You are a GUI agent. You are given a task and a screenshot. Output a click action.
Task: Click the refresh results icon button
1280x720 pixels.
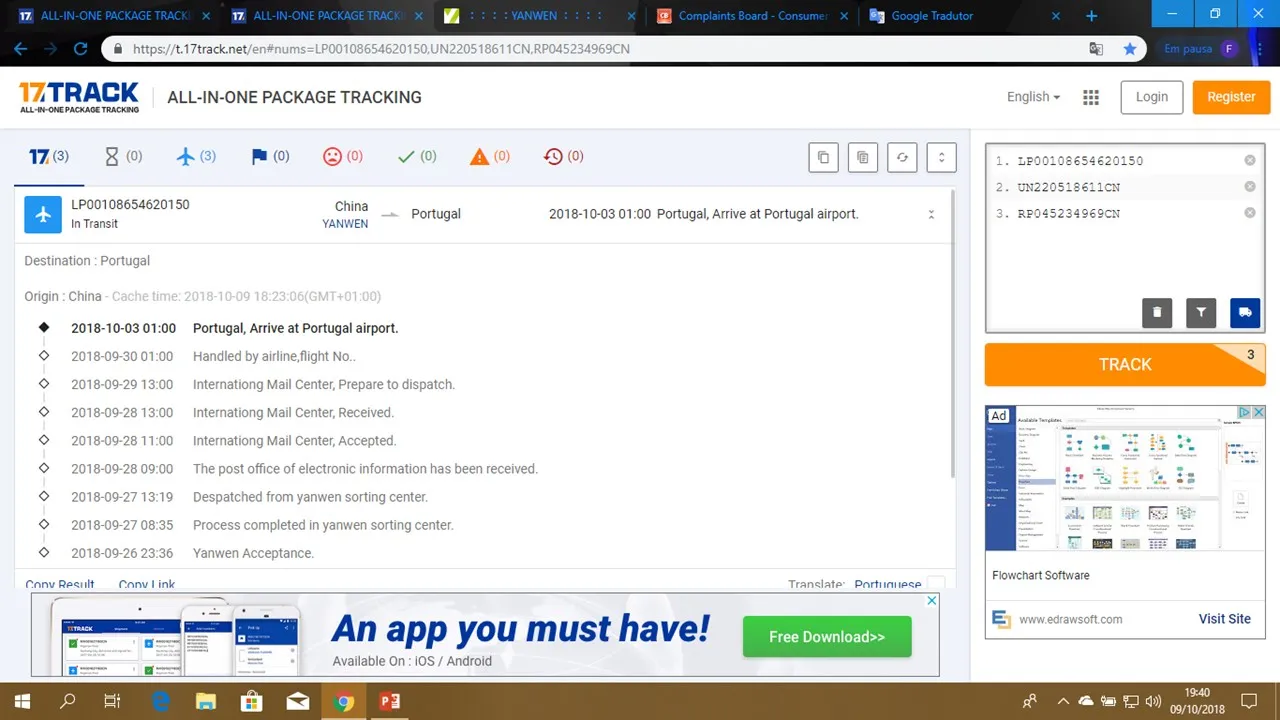coord(902,157)
